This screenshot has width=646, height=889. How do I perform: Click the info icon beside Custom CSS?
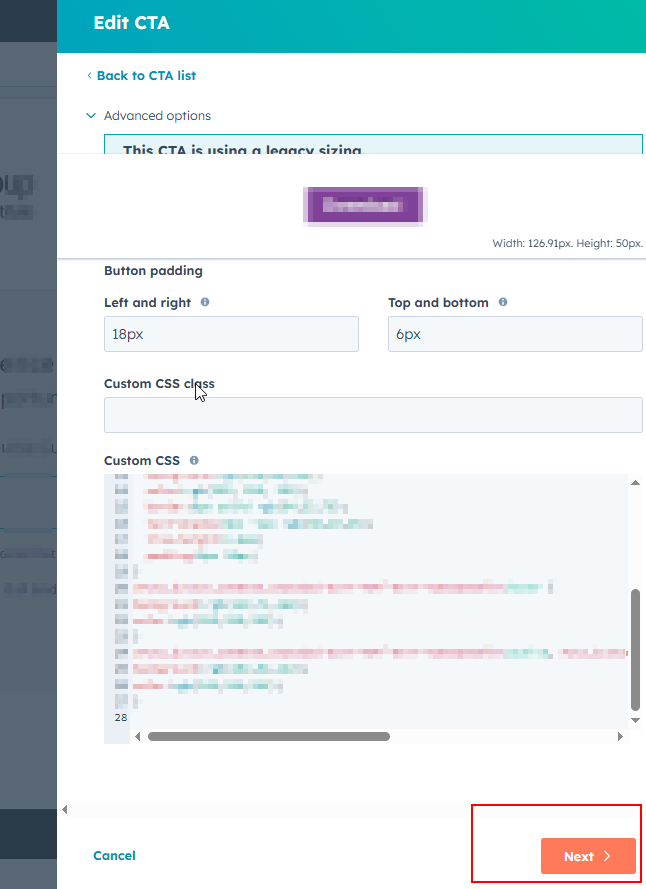point(193,461)
